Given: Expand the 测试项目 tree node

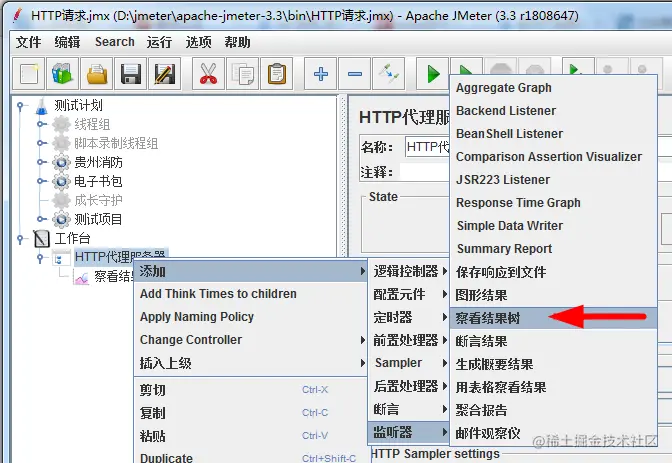Looking at the screenshot, I should [x=41, y=219].
